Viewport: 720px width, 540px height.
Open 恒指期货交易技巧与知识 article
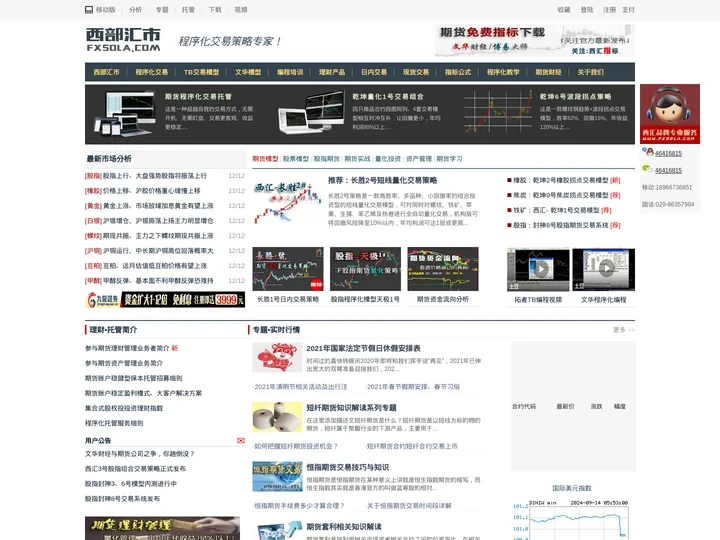(x=348, y=467)
